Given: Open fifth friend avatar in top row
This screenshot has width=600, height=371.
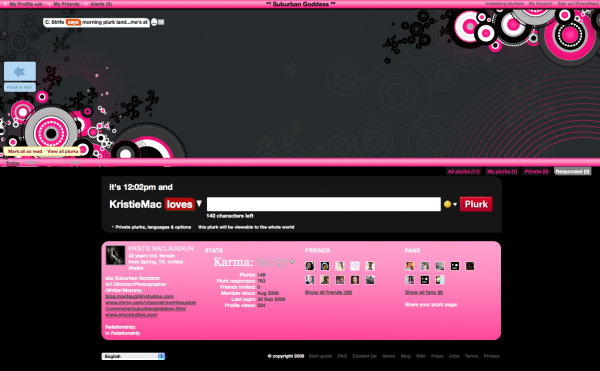Looking at the screenshot, I should click(x=370, y=266).
